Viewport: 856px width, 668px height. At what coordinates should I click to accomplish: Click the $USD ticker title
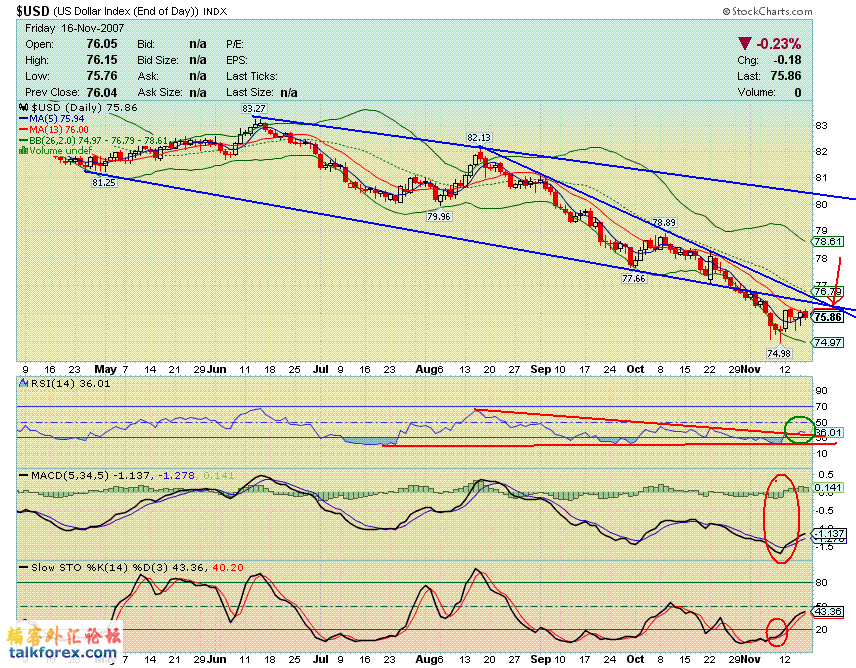(x=32, y=11)
